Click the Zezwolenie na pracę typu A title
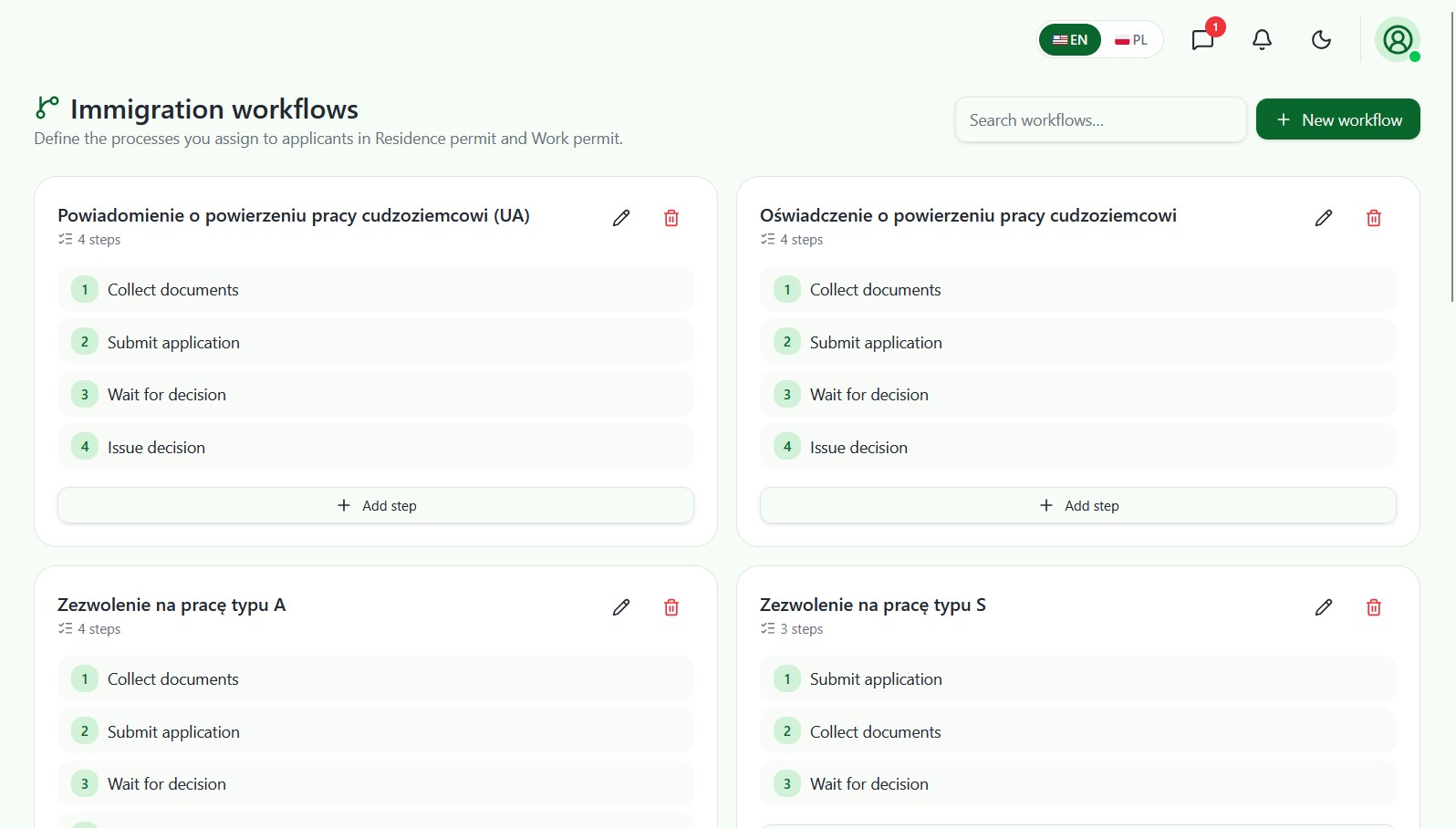The width and height of the screenshot is (1456, 828). click(x=172, y=605)
